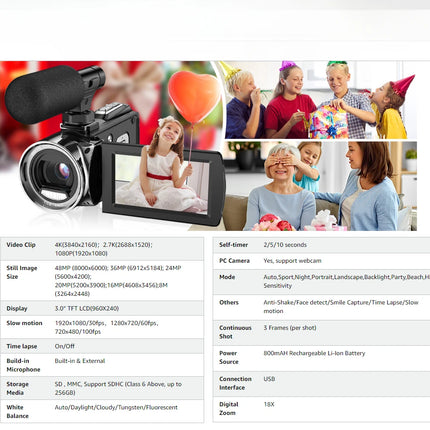
Task: Select the 'USB' connection value
Action: point(269,379)
